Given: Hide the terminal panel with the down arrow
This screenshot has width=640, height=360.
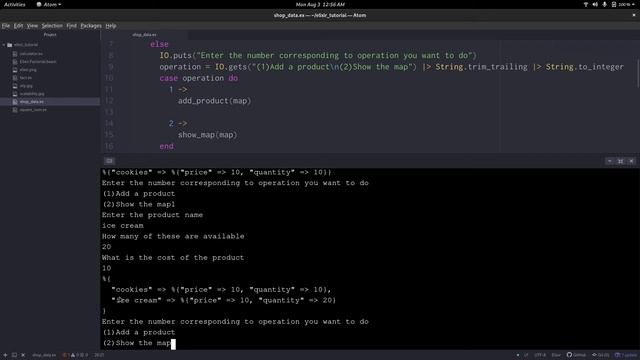Looking at the screenshot, I should tap(609, 161).
